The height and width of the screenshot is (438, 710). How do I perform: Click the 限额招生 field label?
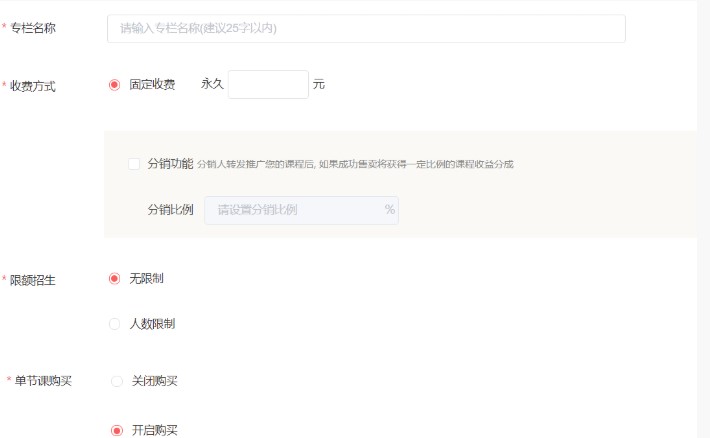(x=33, y=280)
